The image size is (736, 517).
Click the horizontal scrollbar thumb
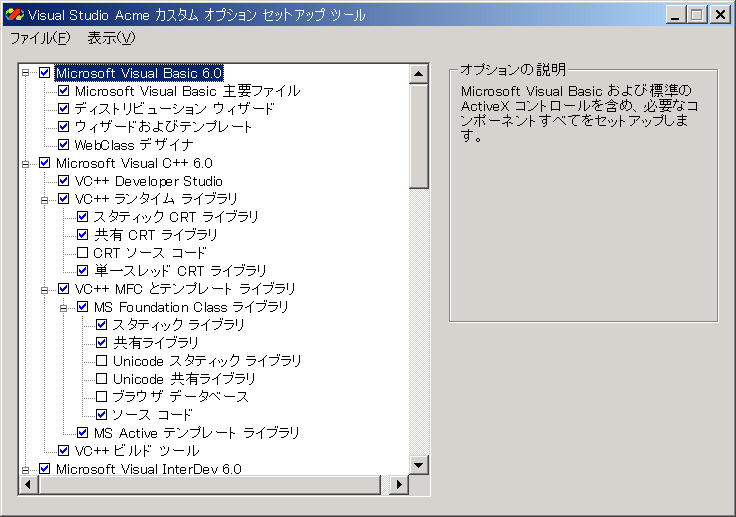click(x=209, y=485)
